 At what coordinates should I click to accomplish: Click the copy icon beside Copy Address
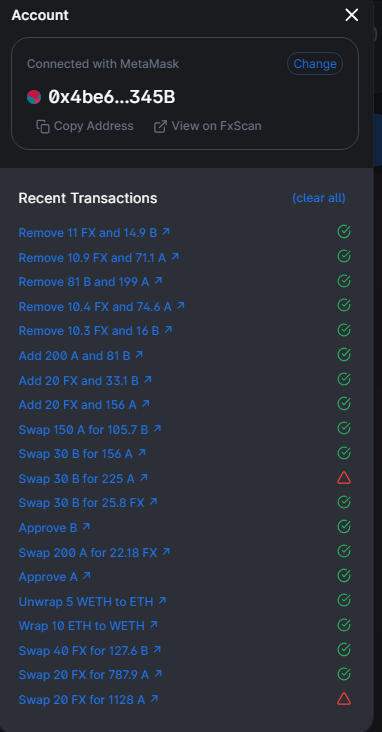point(43,126)
